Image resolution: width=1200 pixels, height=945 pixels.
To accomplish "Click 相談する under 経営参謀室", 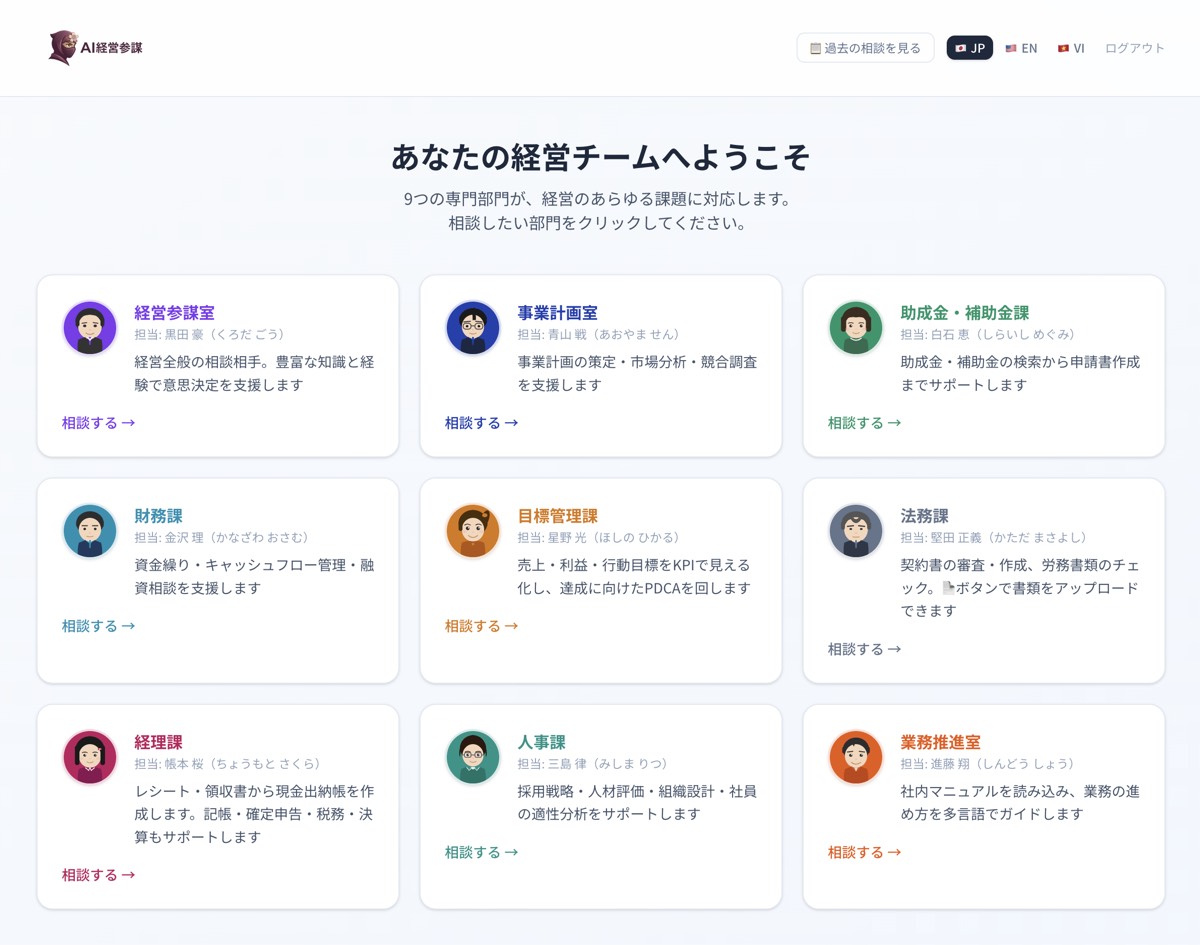I will (x=97, y=422).
